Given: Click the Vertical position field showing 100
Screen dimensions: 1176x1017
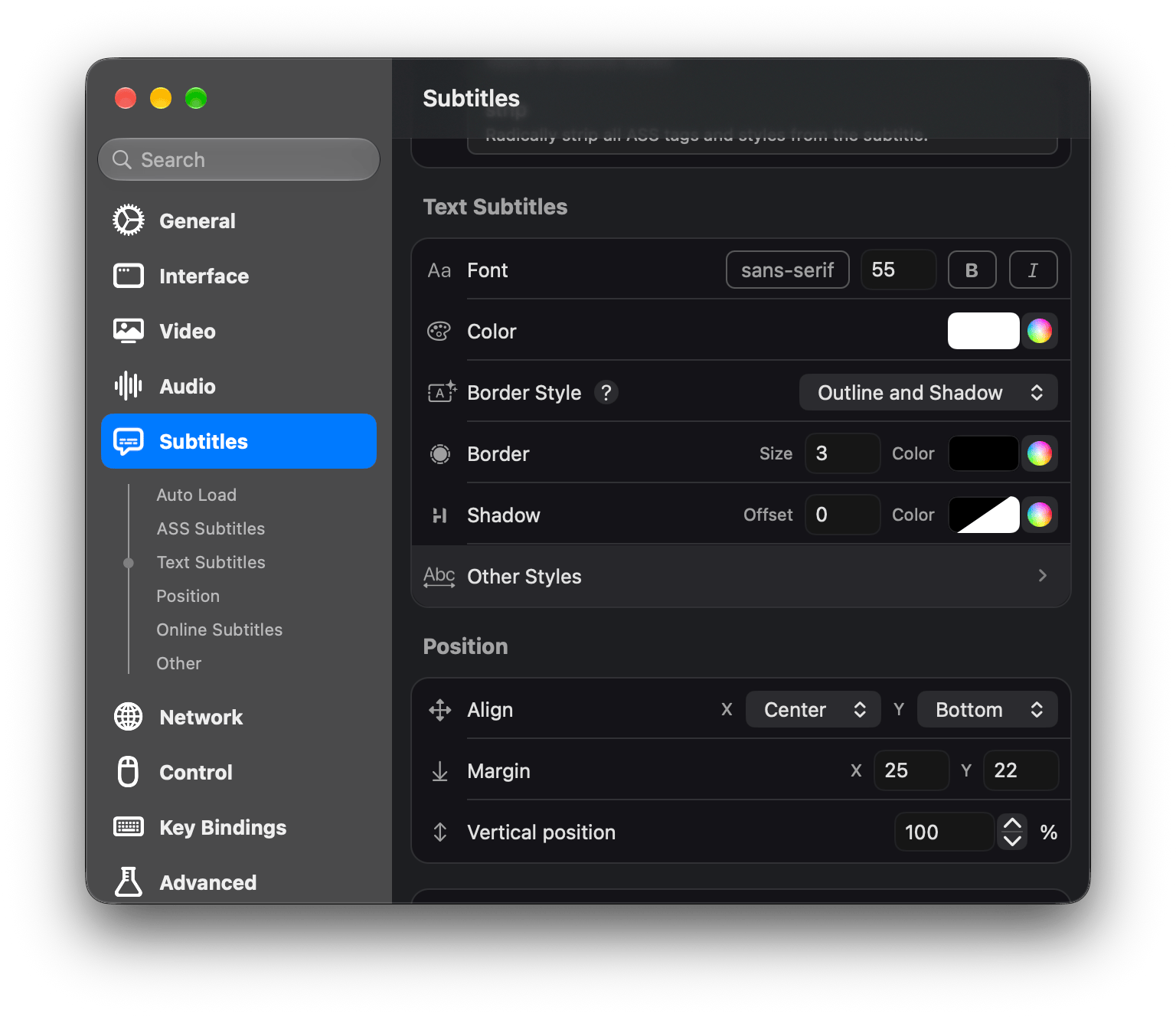Looking at the screenshot, I should 944,832.
